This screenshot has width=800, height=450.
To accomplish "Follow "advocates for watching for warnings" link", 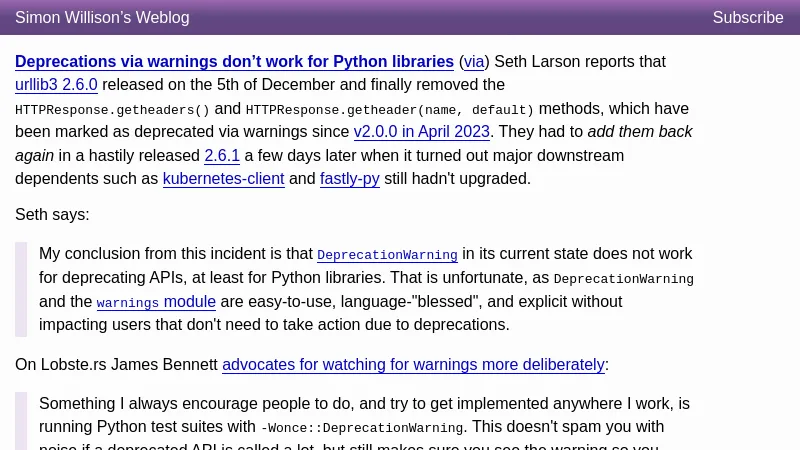I will pyautogui.click(x=413, y=365).
